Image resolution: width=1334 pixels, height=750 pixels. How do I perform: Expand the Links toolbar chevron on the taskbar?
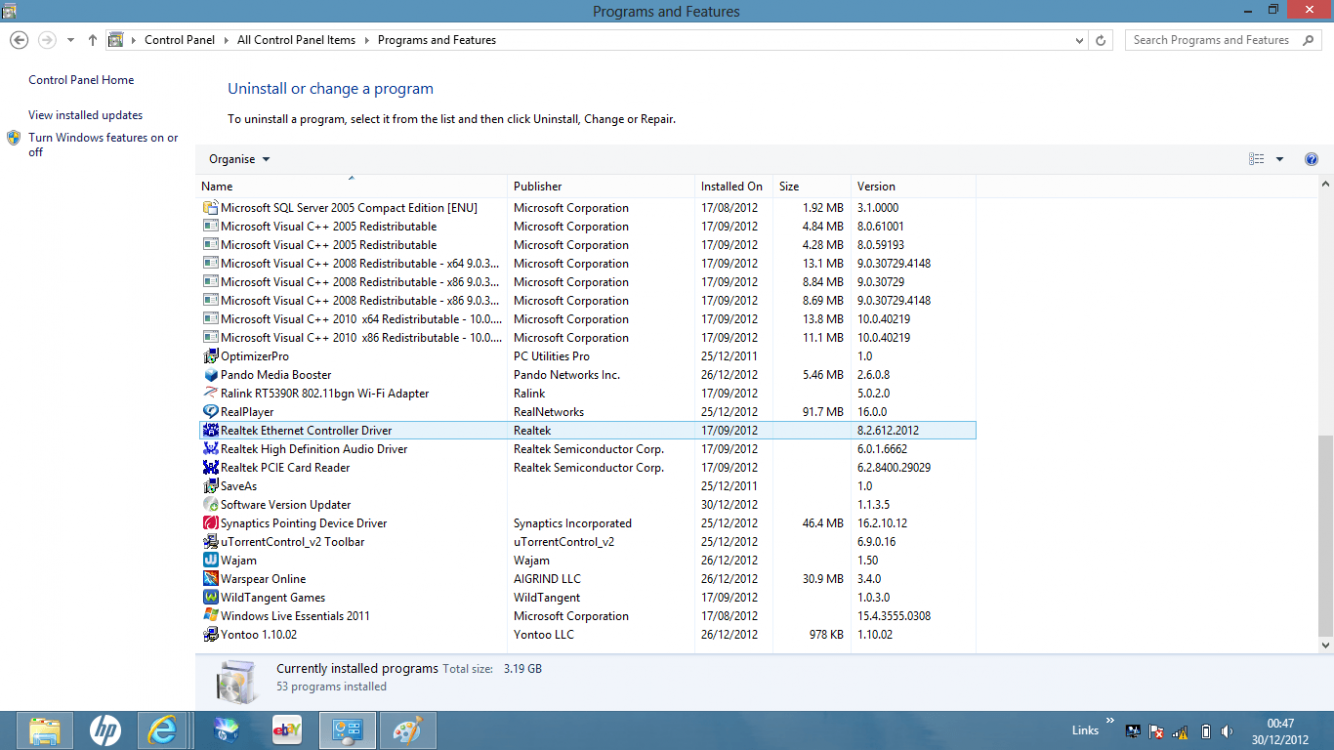click(1109, 720)
